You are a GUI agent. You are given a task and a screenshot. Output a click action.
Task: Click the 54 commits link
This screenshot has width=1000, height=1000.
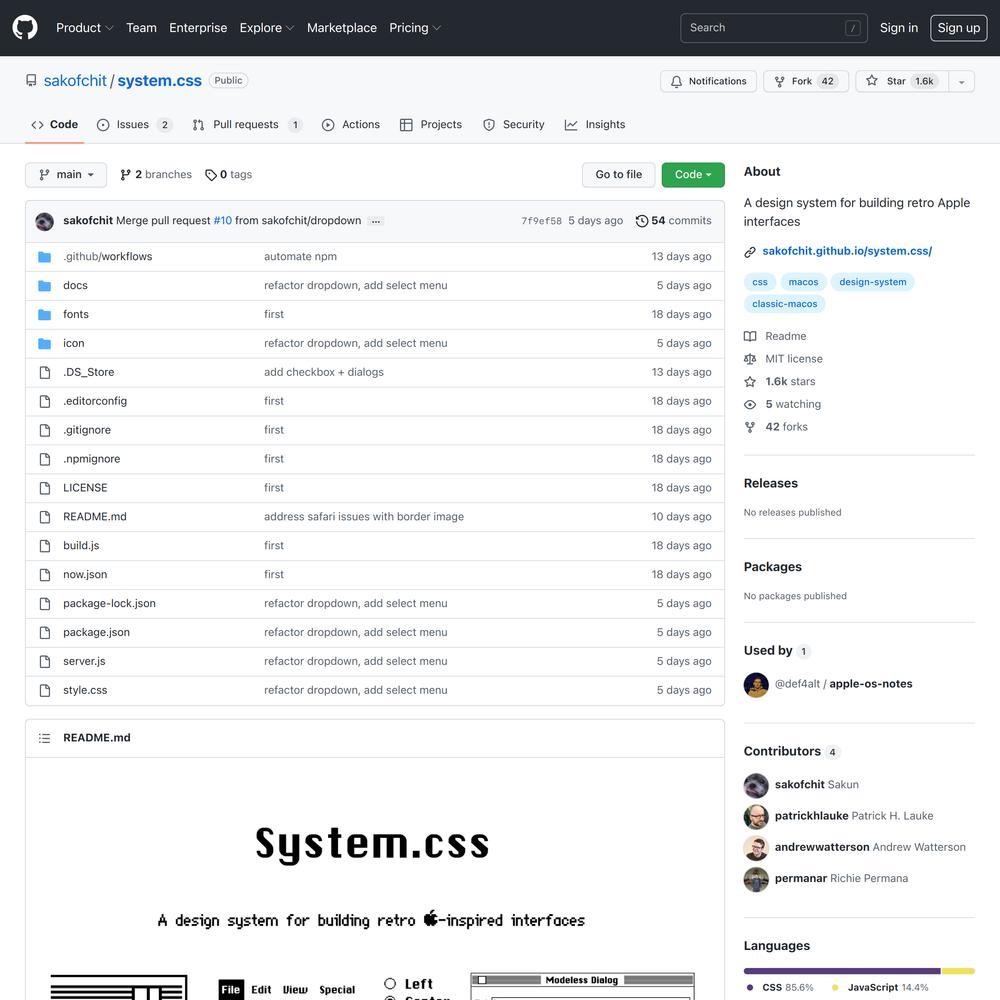[x=673, y=221]
